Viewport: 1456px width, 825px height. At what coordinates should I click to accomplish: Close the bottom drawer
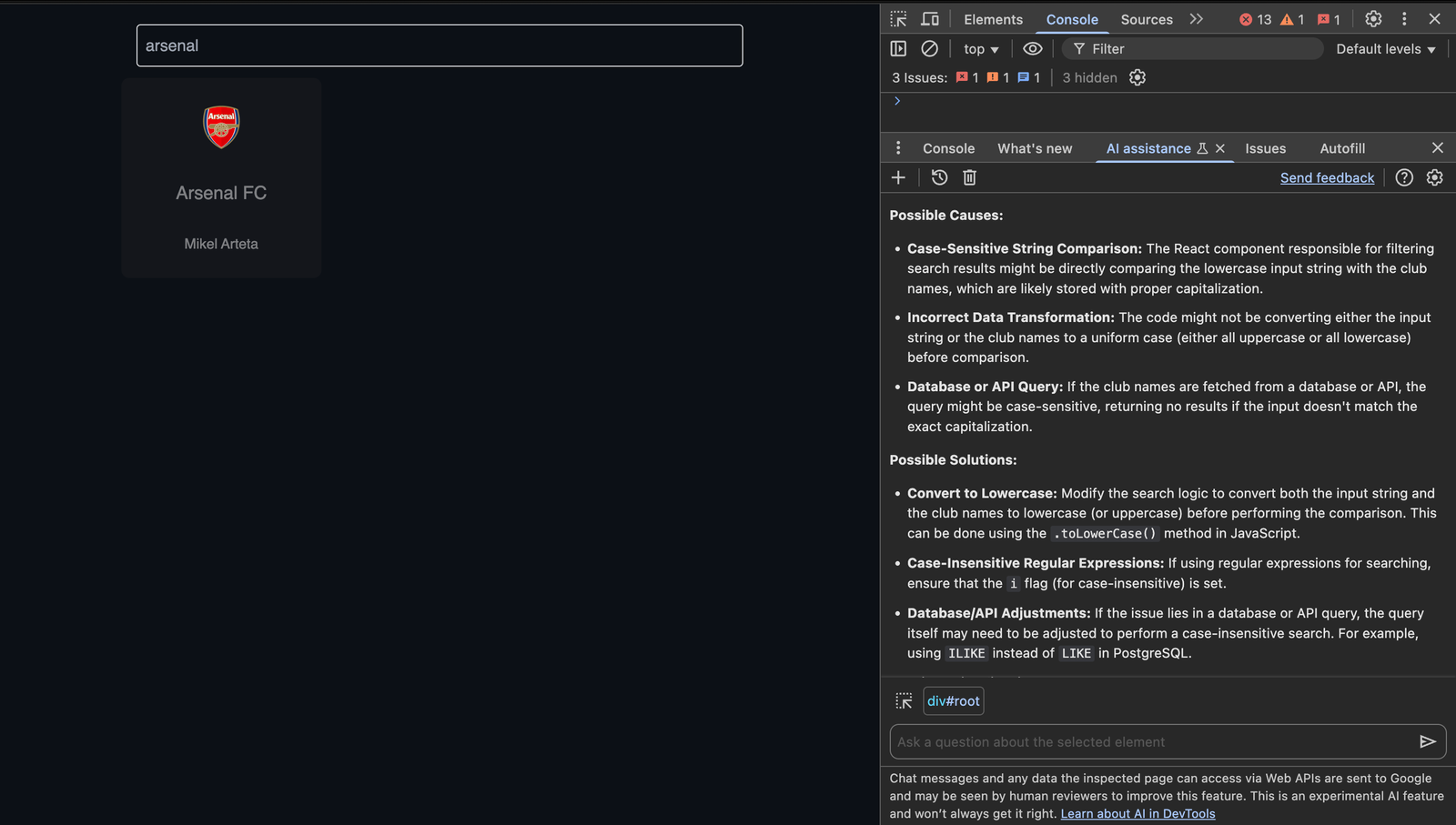click(1437, 148)
